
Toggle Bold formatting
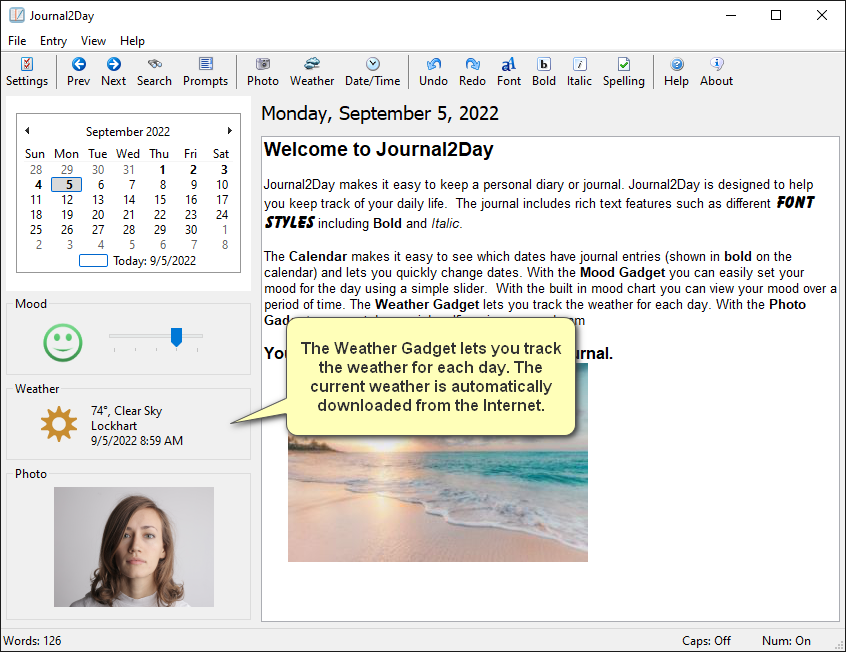click(x=543, y=72)
